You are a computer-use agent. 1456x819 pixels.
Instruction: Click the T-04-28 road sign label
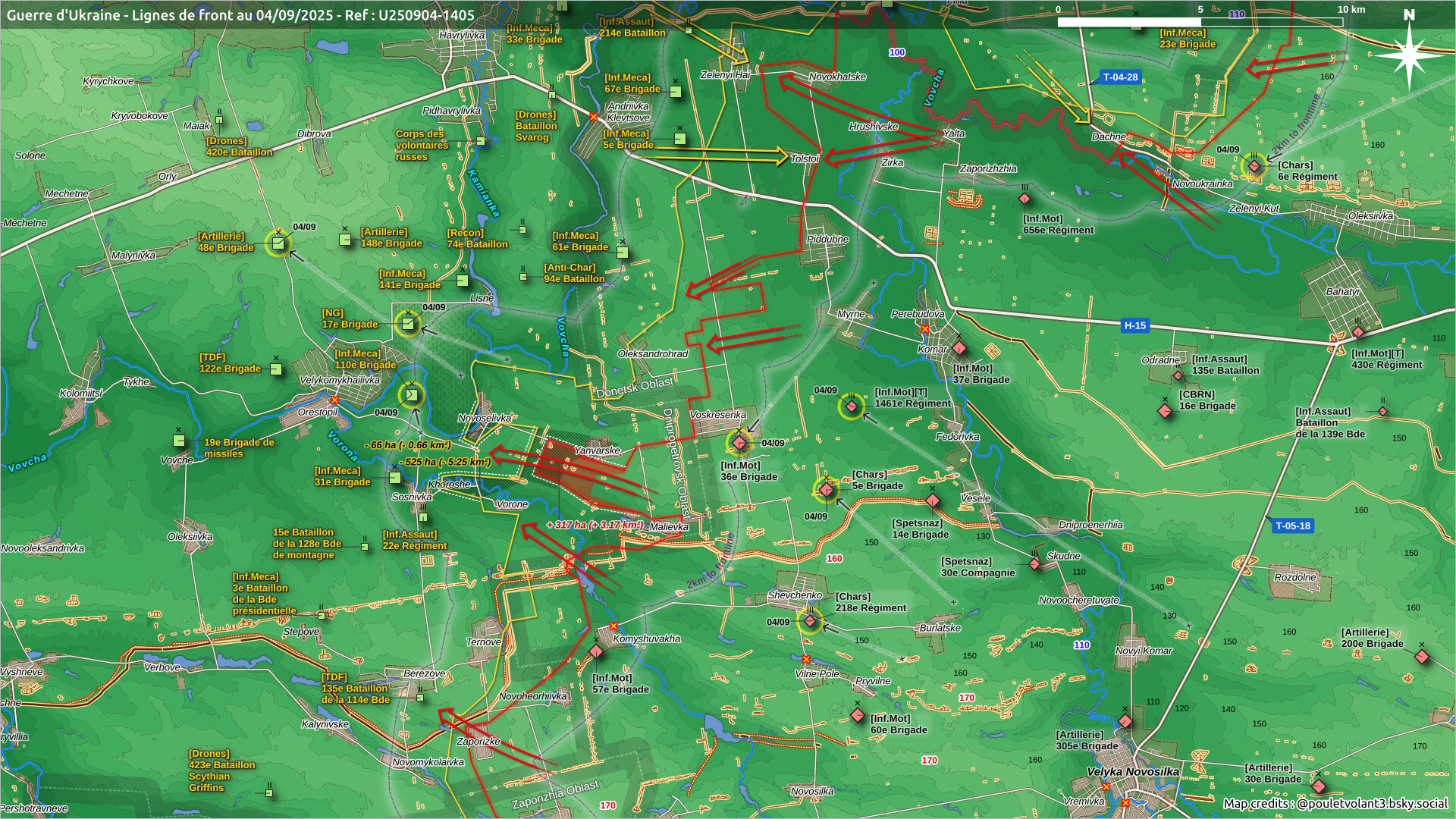point(1120,77)
